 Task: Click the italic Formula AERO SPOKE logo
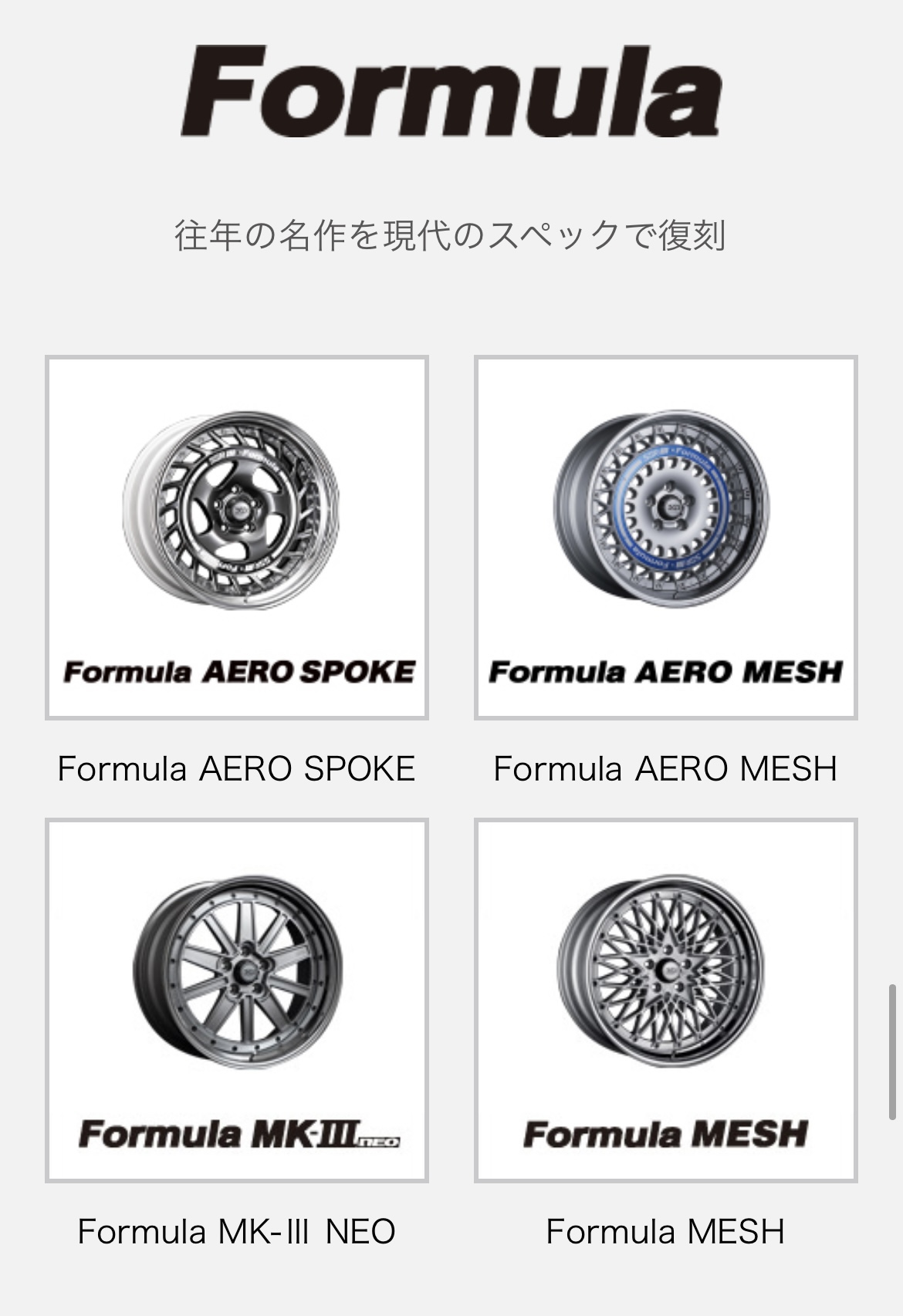pyautogui.click(x=239, y=672)
